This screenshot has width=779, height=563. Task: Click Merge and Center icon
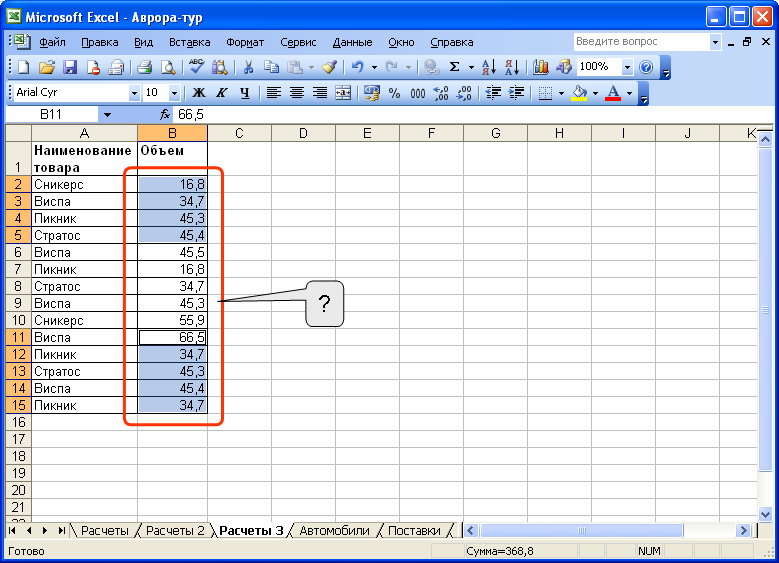point(343,93)
